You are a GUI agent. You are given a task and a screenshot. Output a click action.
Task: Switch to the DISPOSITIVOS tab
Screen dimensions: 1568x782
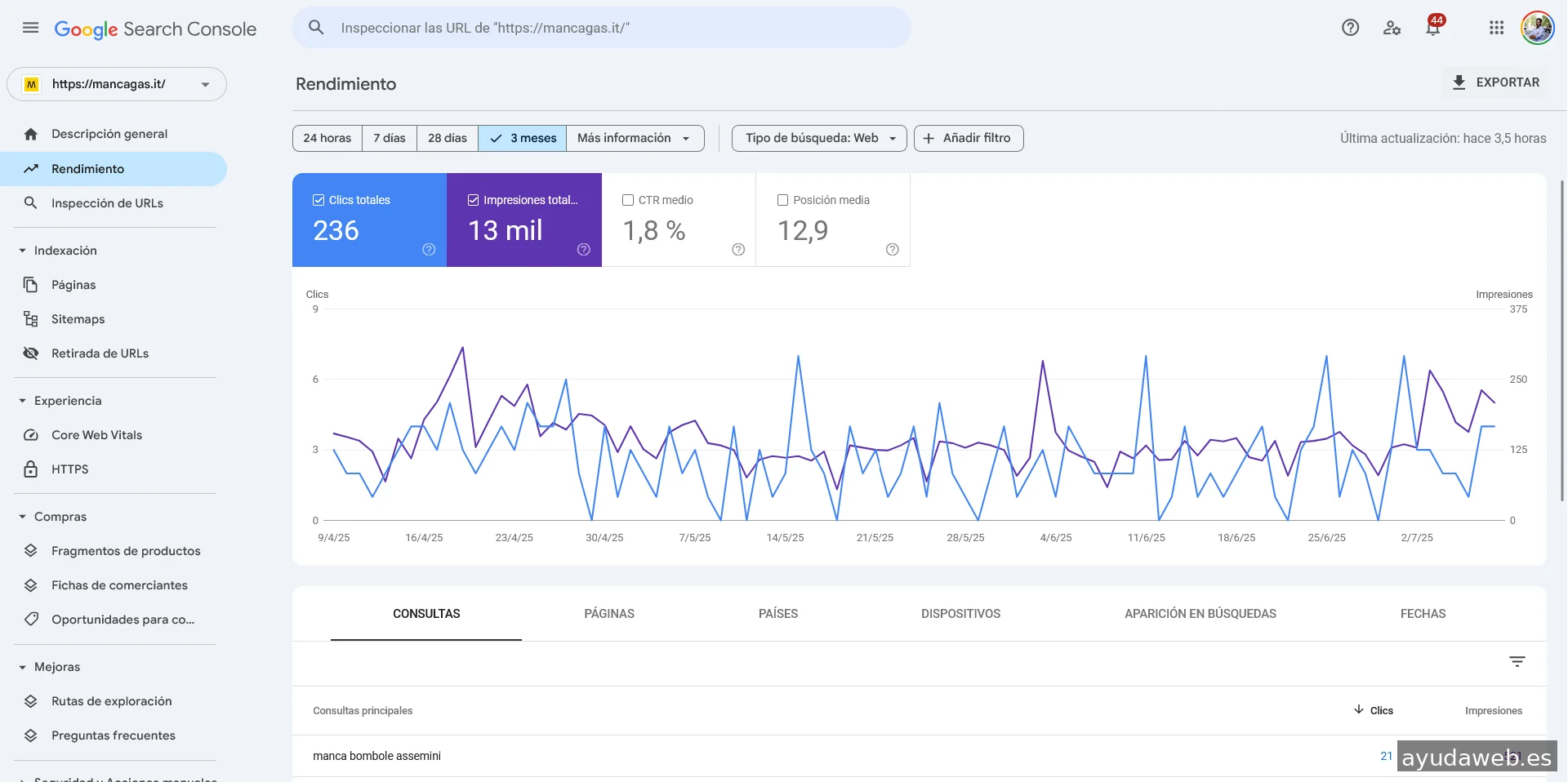coord(960,614)
